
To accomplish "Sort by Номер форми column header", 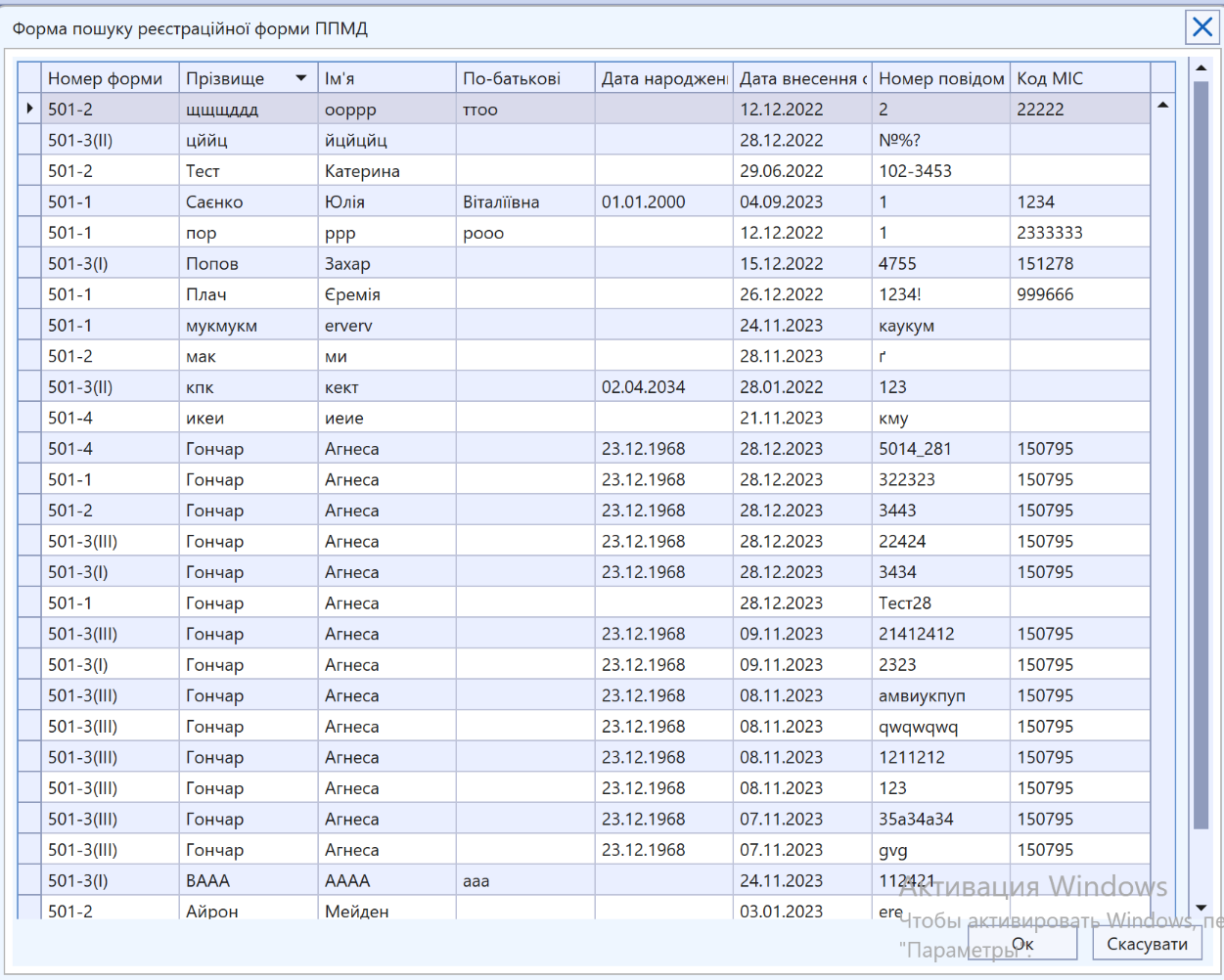I will 111,78.
